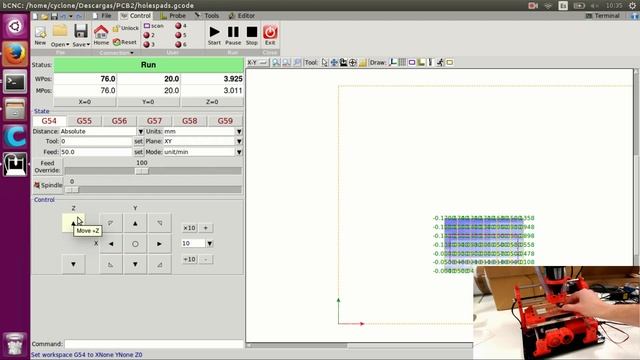Toggle drawing of grid
This screenshot has height=360, width=640.
[402, 62]
